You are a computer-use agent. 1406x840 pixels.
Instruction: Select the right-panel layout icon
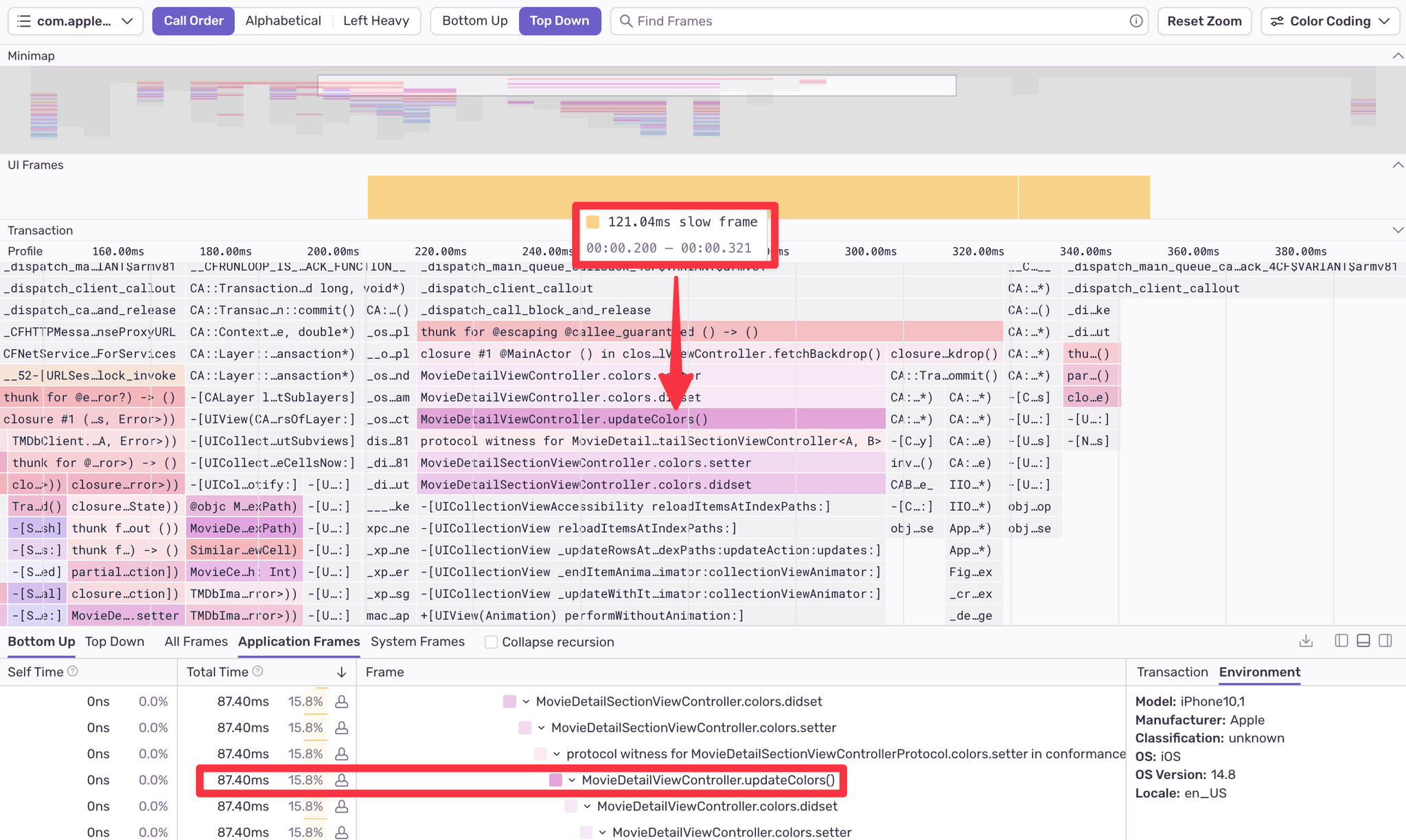pos(1385,640)
